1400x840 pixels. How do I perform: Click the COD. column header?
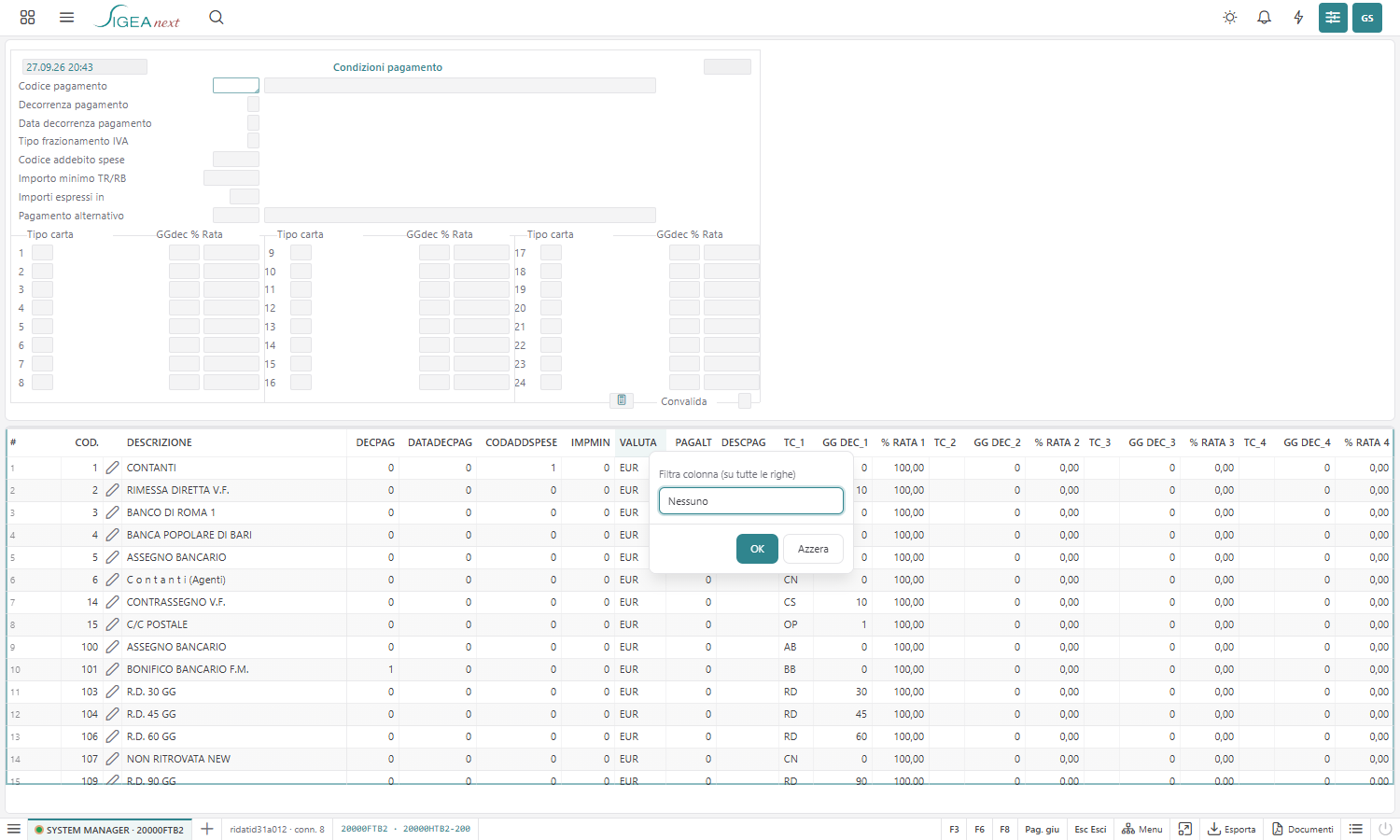87,442
